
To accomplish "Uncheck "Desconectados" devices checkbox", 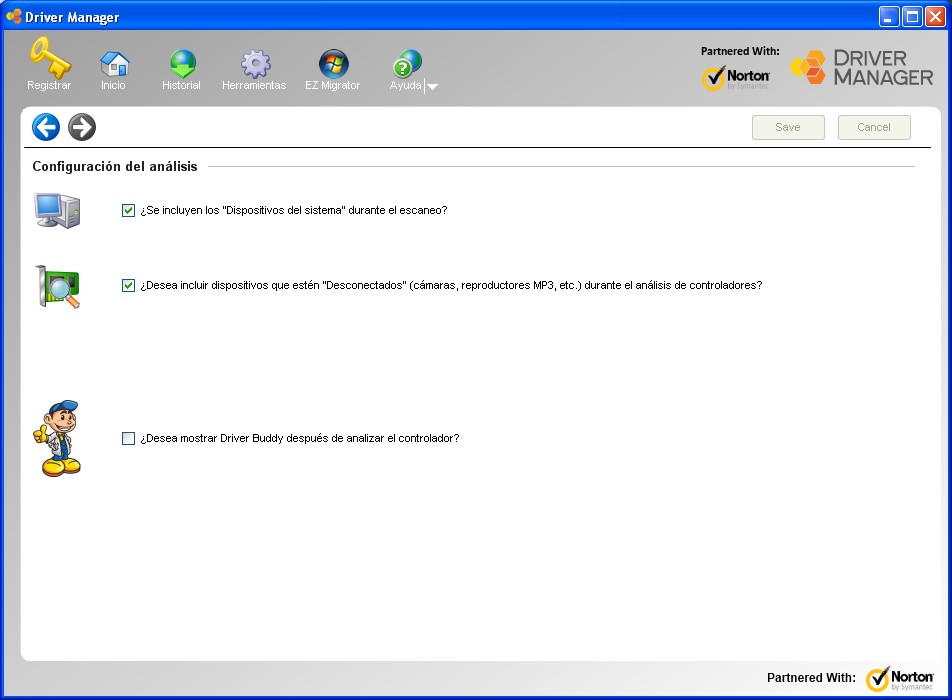I will click(x=128, y=285).
